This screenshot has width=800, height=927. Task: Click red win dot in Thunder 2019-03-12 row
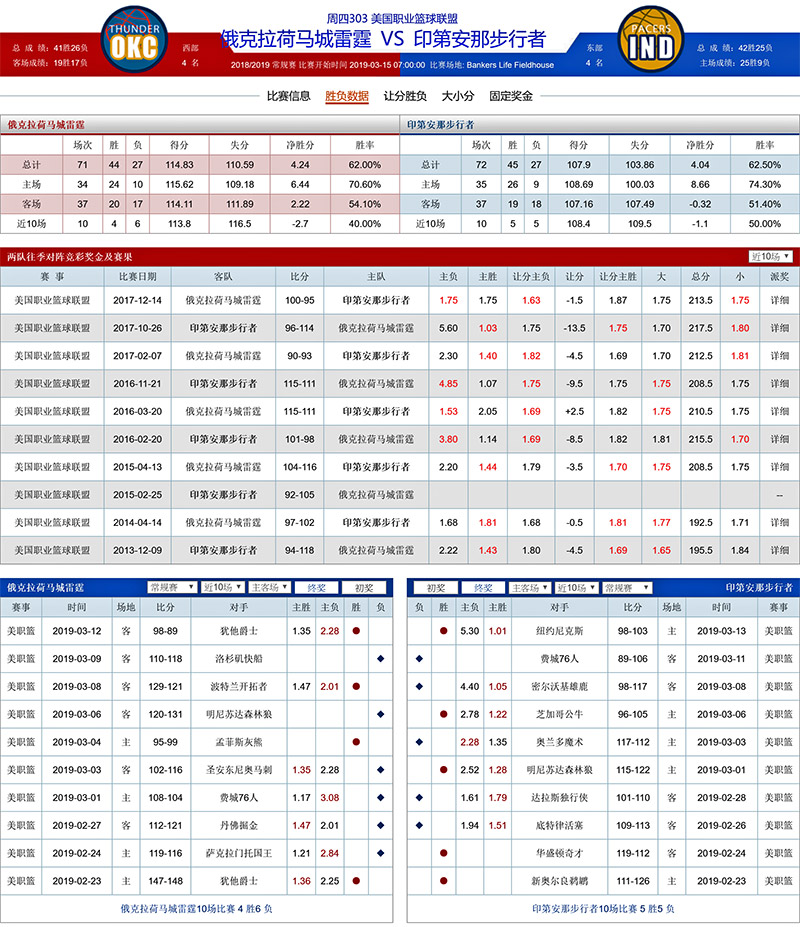pos(356,631)
